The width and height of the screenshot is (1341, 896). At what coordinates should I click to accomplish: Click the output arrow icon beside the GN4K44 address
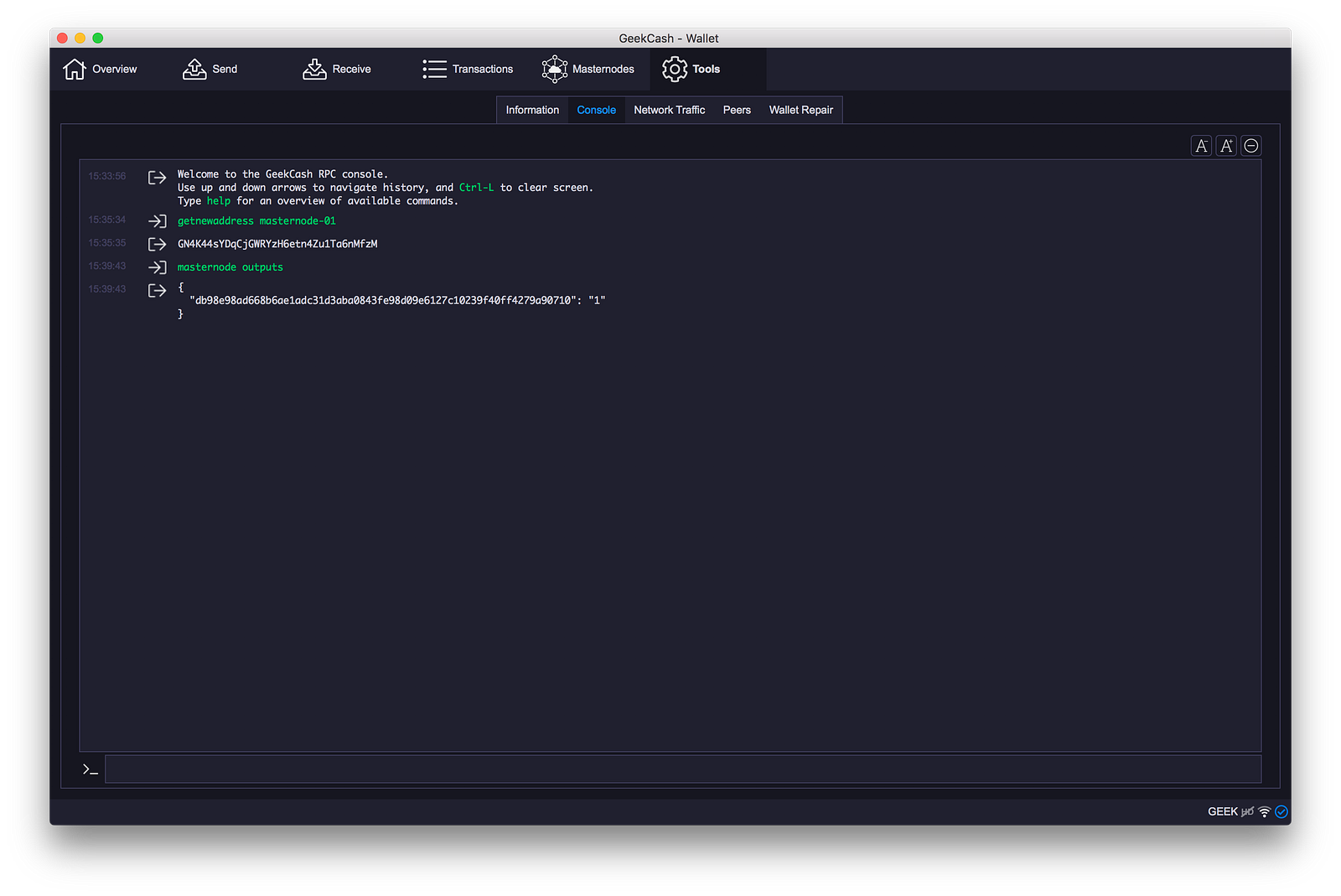click(x=157, y=245)
